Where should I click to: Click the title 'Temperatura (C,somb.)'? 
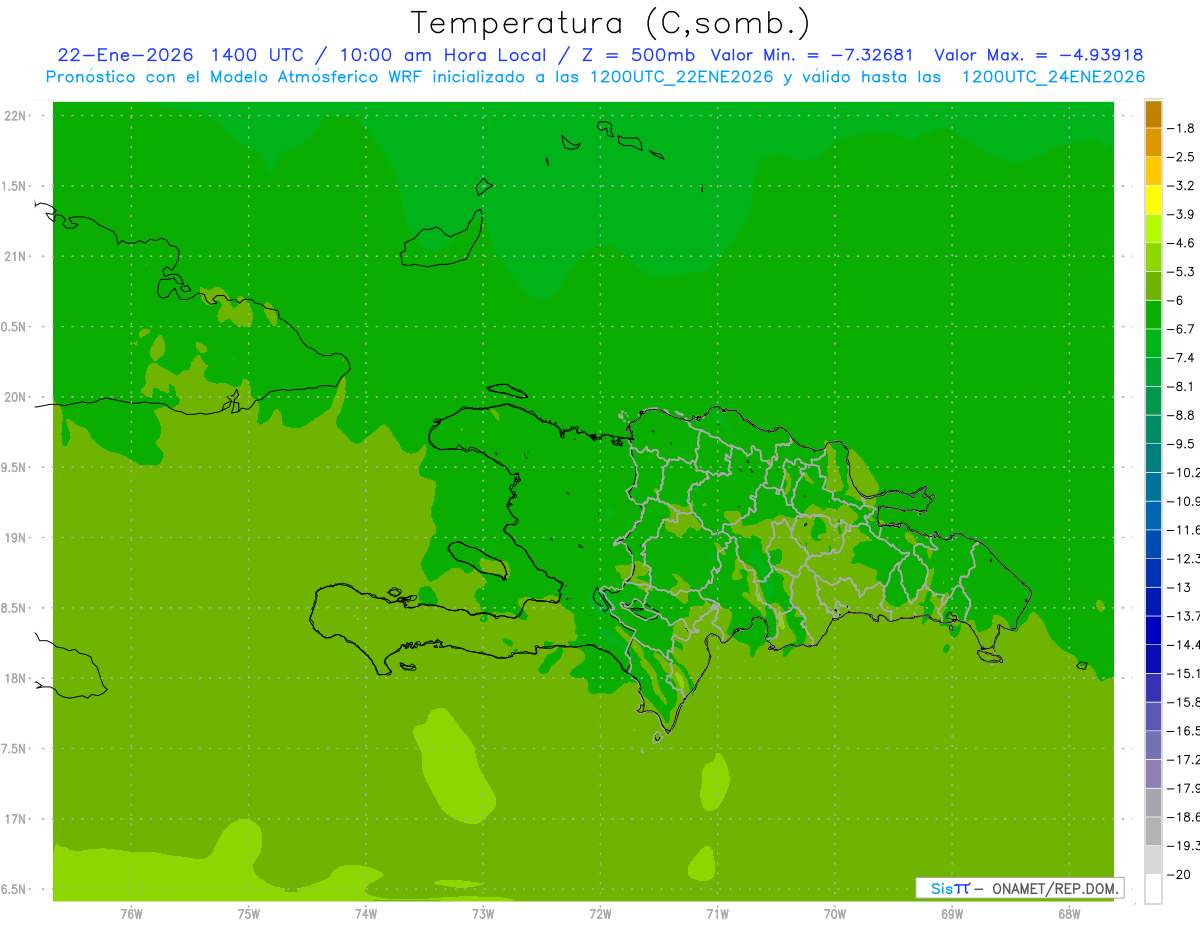click(611, 24)
